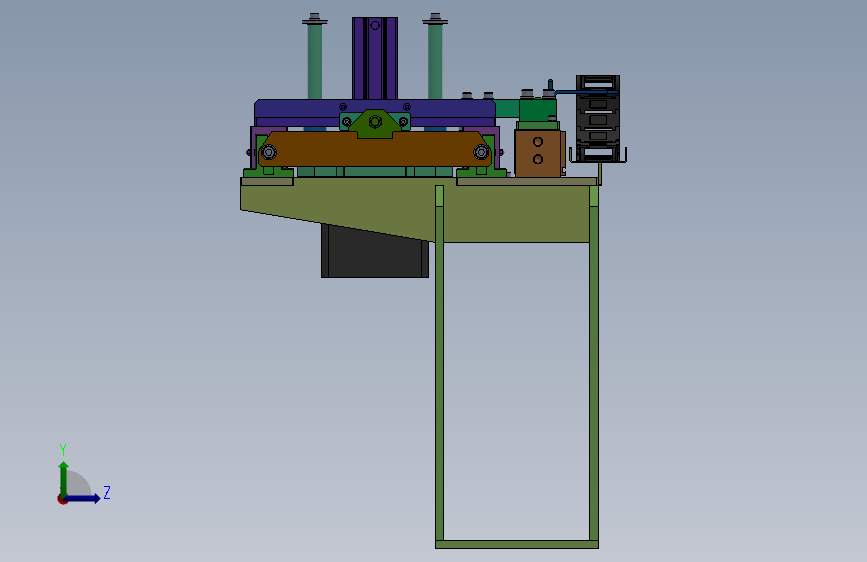This screenshot has height=562, width=867.
Task: Select the bottom bar of the green support frame
Action: point(517,545)
